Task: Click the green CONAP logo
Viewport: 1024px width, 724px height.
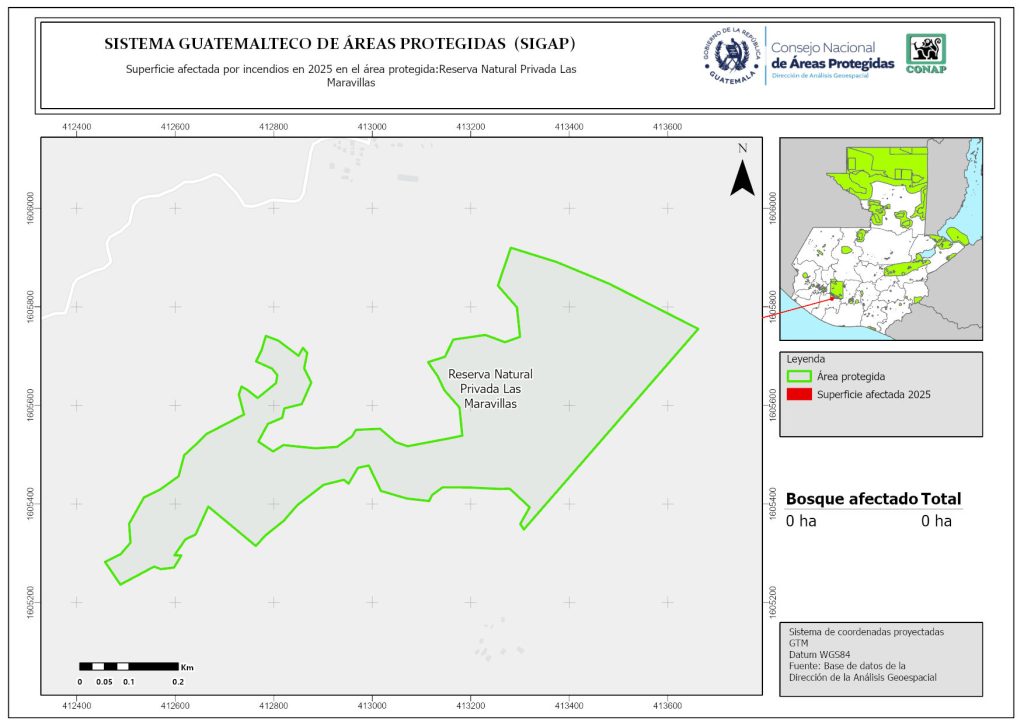Action: coord(925,54)
